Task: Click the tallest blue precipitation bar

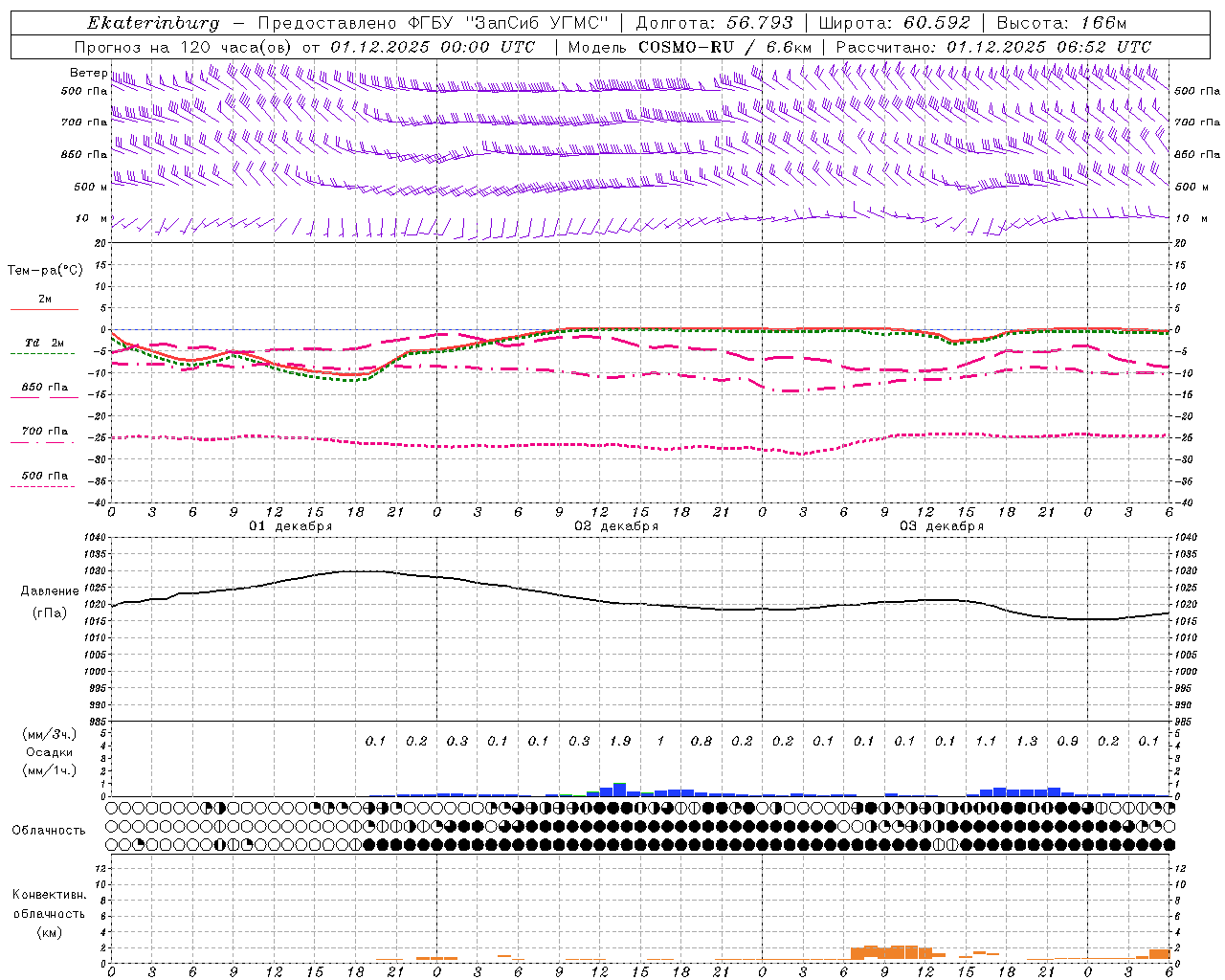Action: [620, 791]
